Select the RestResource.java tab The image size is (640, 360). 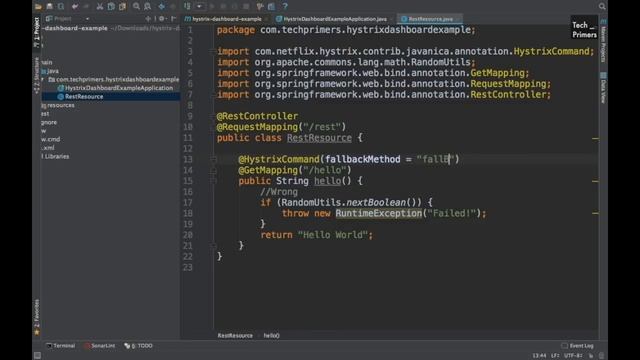tap(430, 19)
